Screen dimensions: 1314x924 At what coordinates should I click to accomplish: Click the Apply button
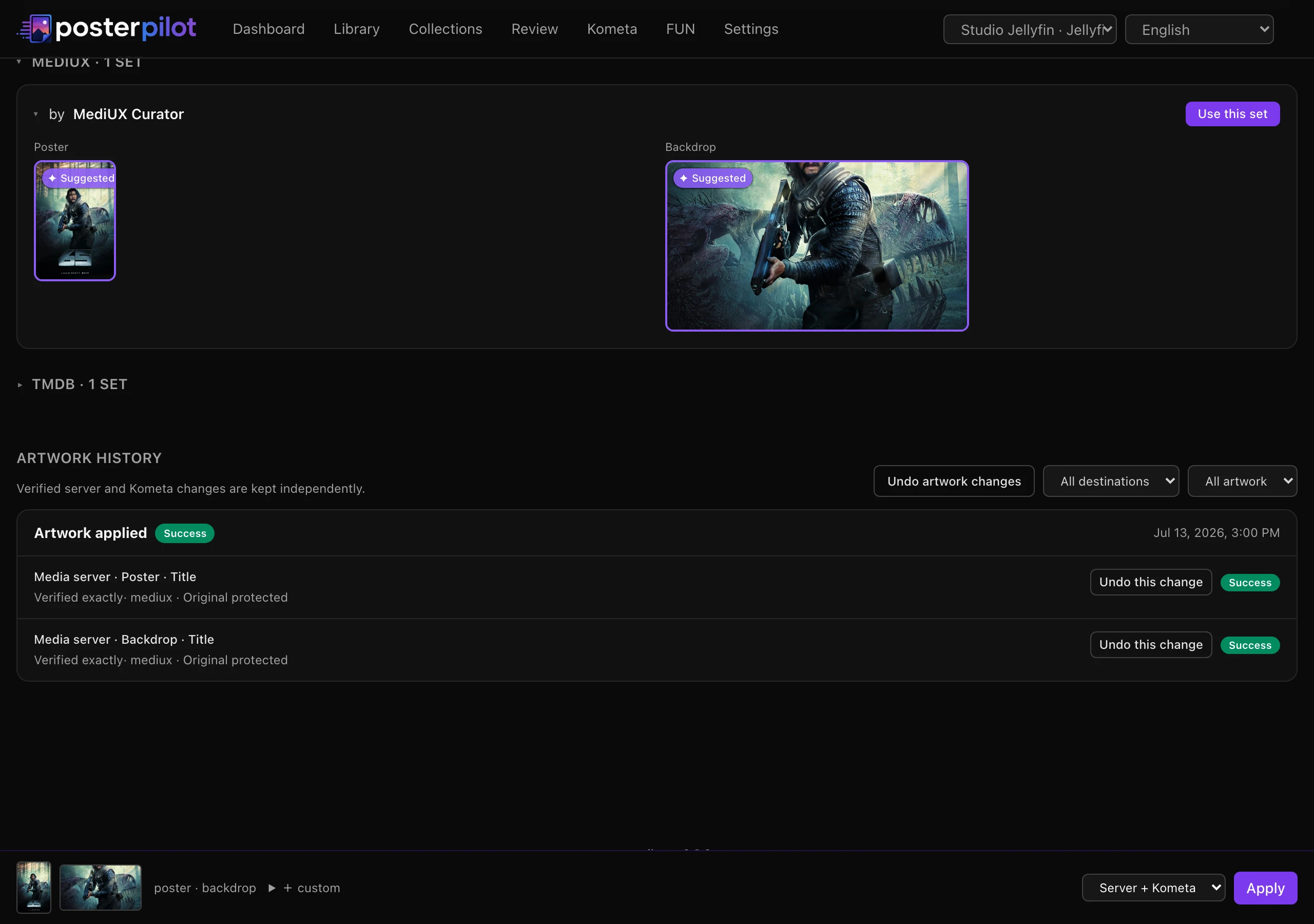coord(1265,888)
